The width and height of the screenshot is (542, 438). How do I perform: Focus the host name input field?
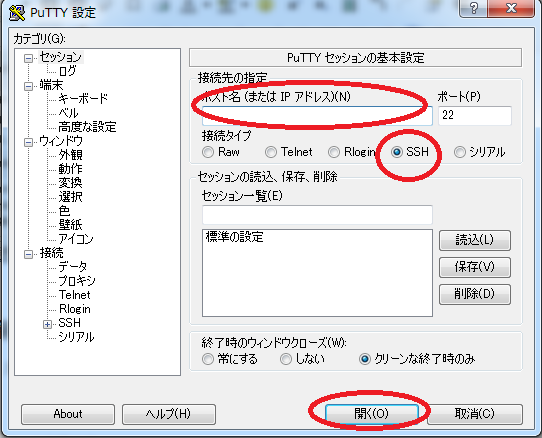[317, 115]
